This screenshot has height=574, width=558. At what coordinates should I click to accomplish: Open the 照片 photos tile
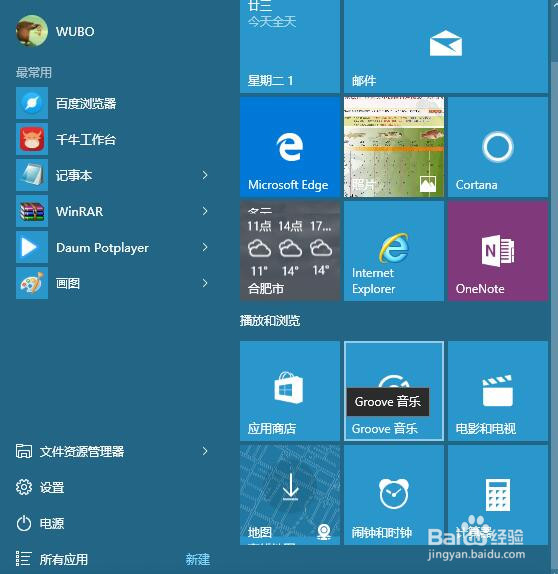point(394,147)
